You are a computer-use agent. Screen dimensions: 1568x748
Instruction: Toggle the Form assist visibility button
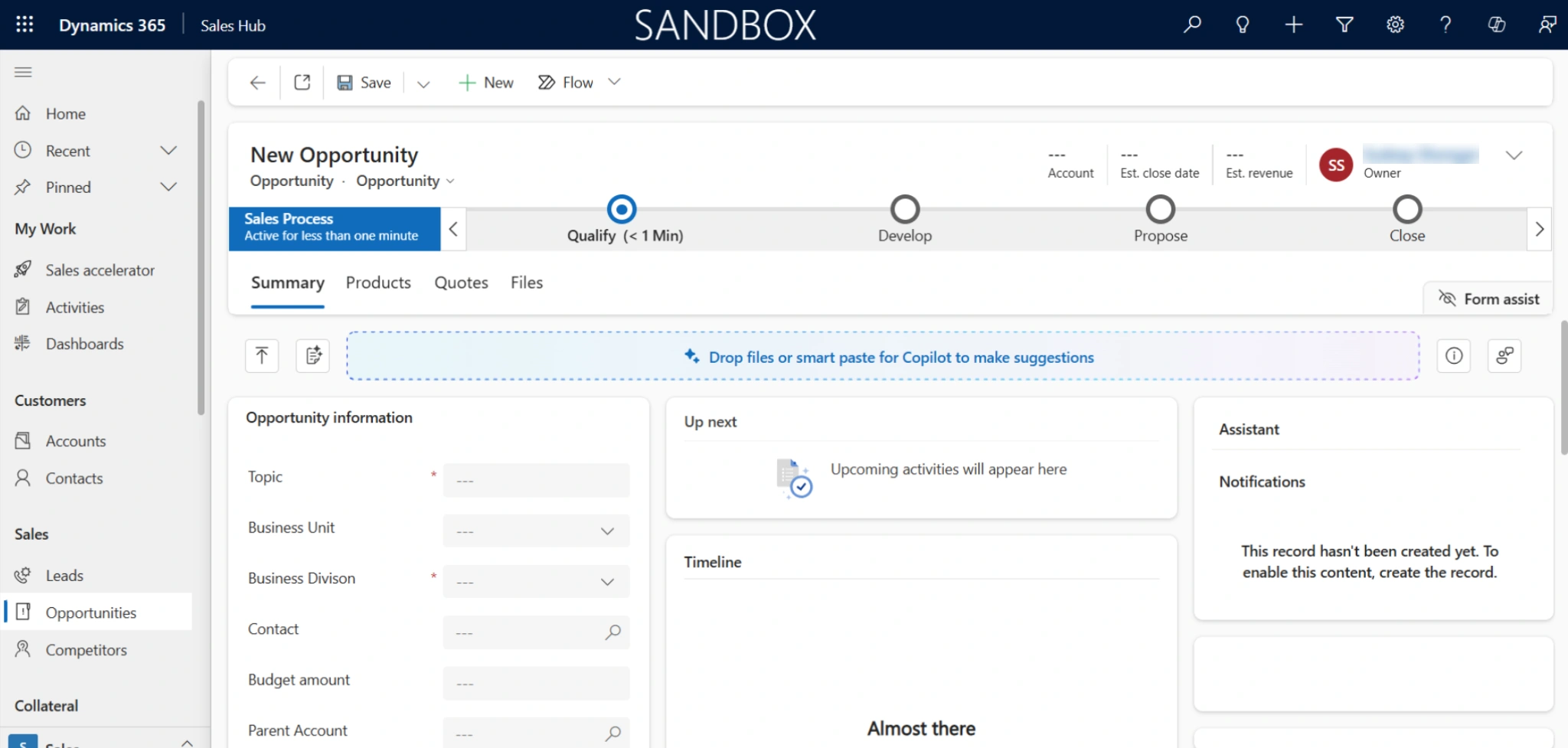[x=1488, y=299]
